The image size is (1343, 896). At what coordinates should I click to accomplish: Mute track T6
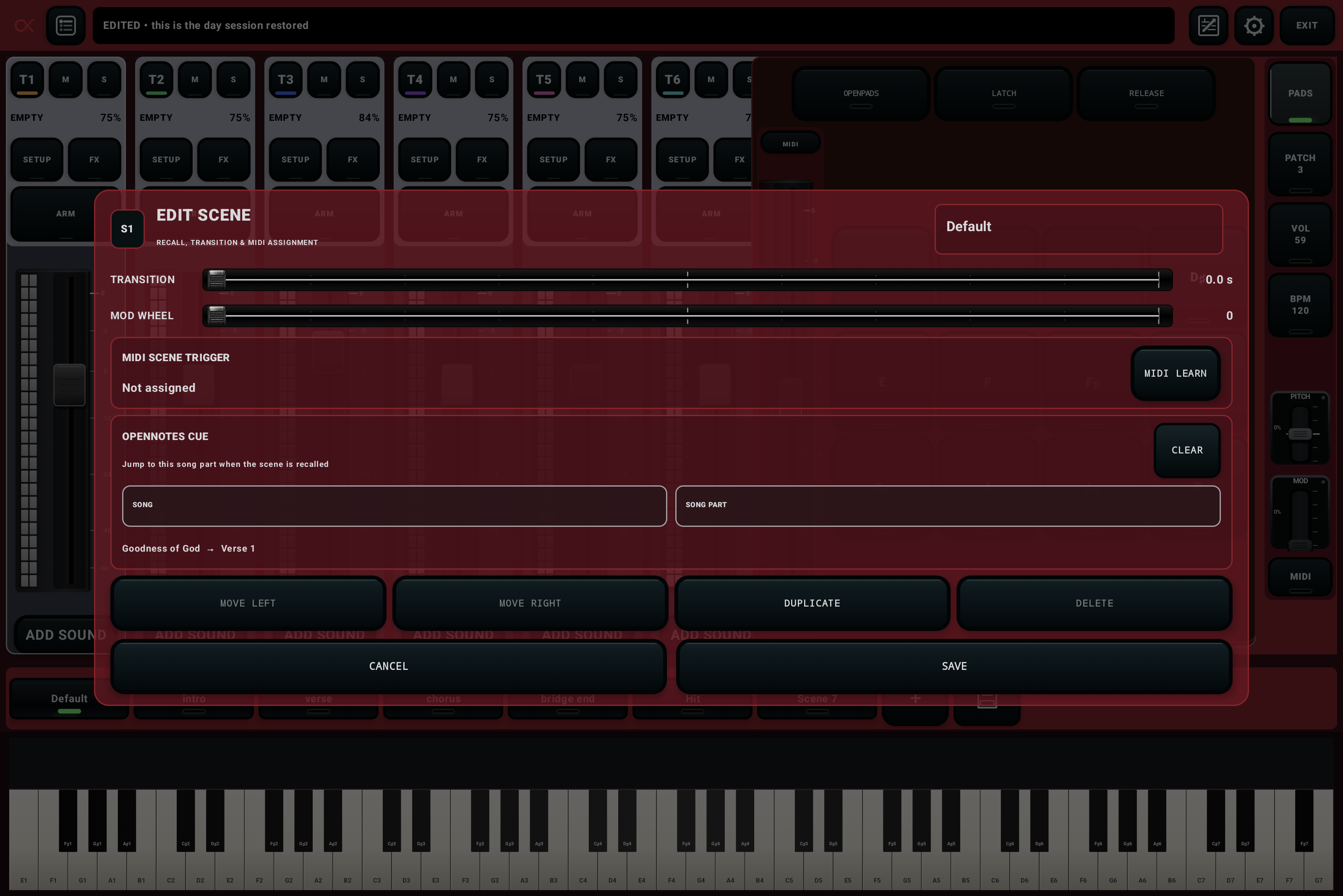click(x=711, y=79)
